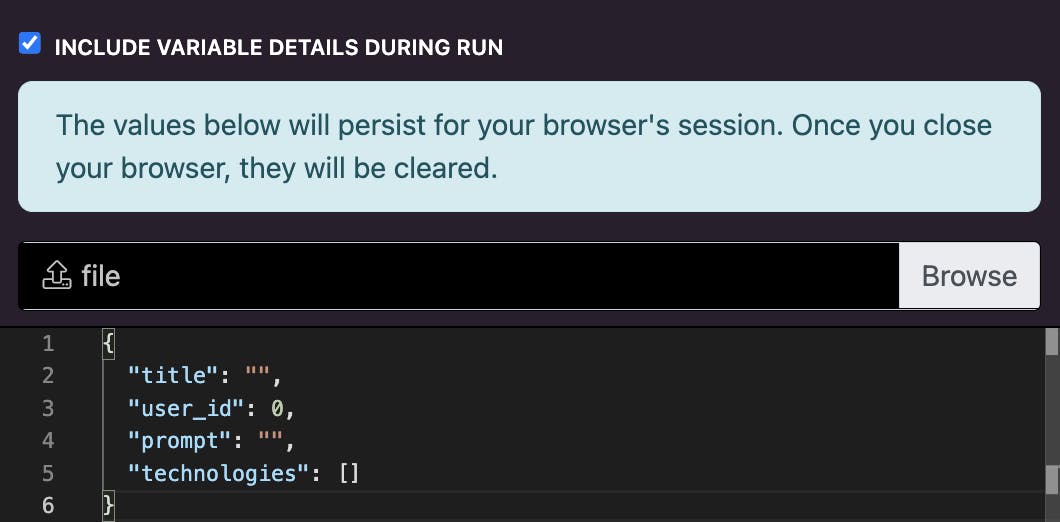1060x522 pixels.
Task: Click the editor's vertical scrollbar thumb at top
Action: pos(1052,341)
